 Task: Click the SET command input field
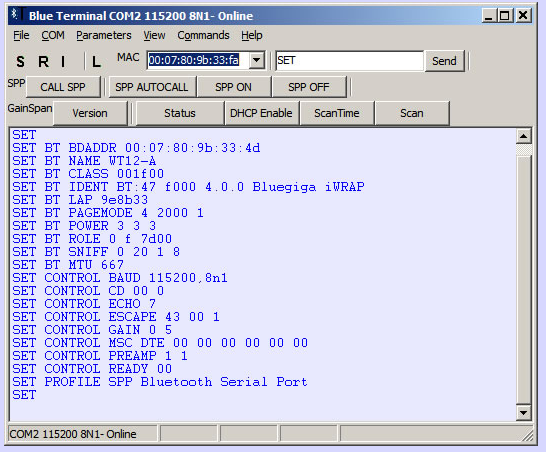pos(349,61)
